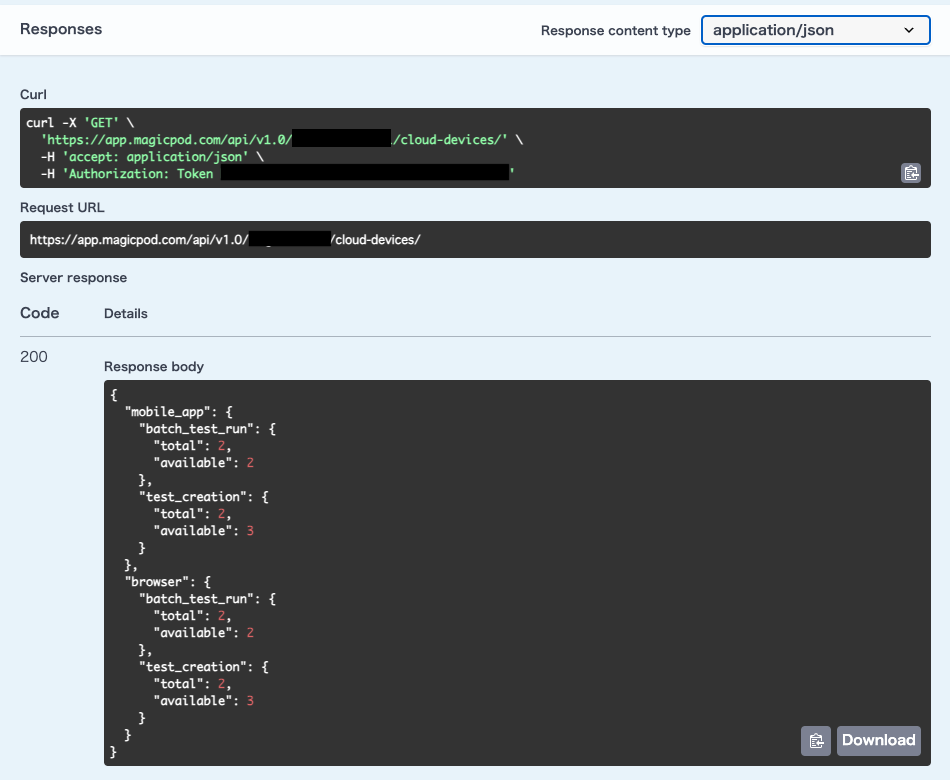Click the Request URL label

[62, 207]
